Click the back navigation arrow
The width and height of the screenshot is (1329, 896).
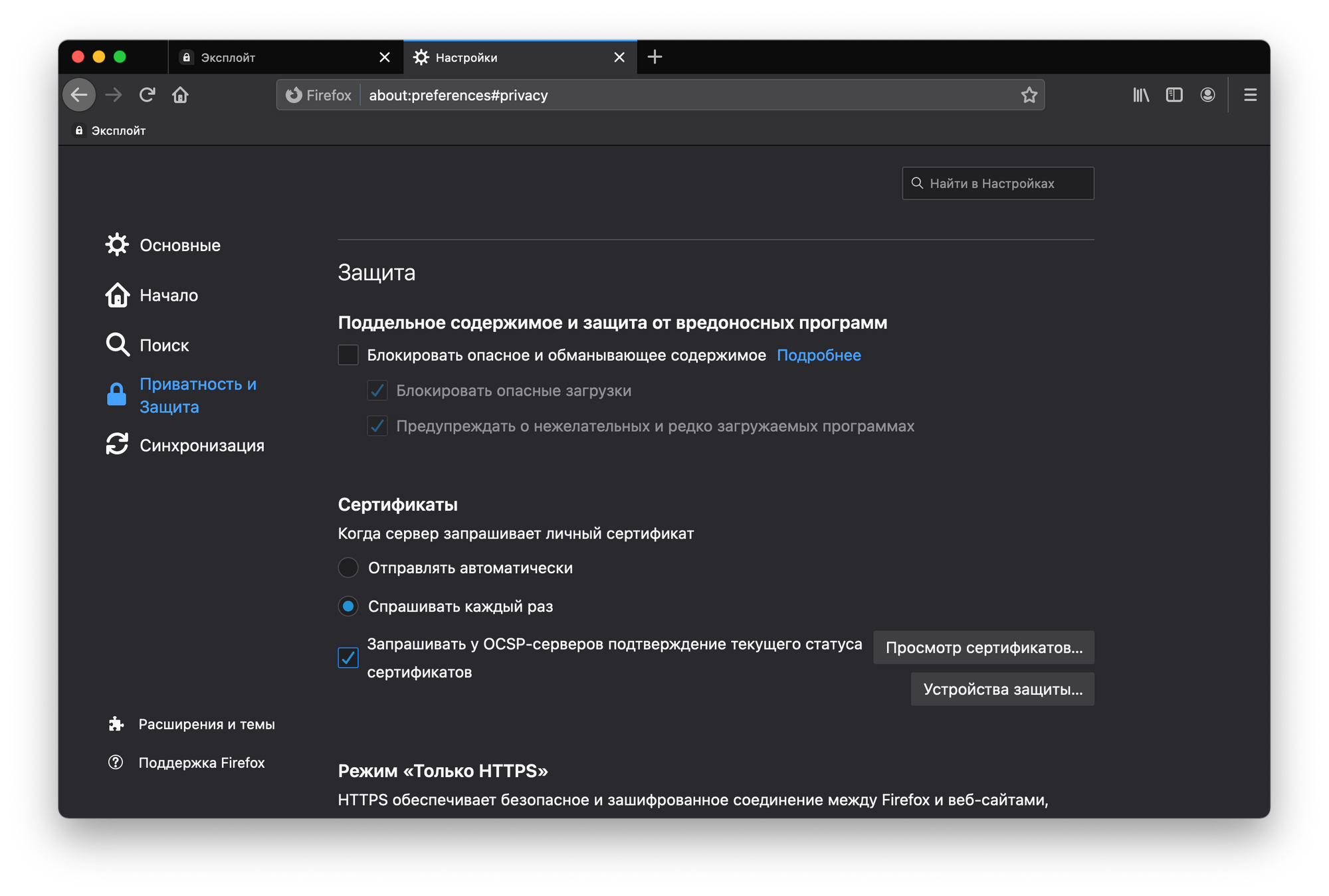tap(79, 95)
